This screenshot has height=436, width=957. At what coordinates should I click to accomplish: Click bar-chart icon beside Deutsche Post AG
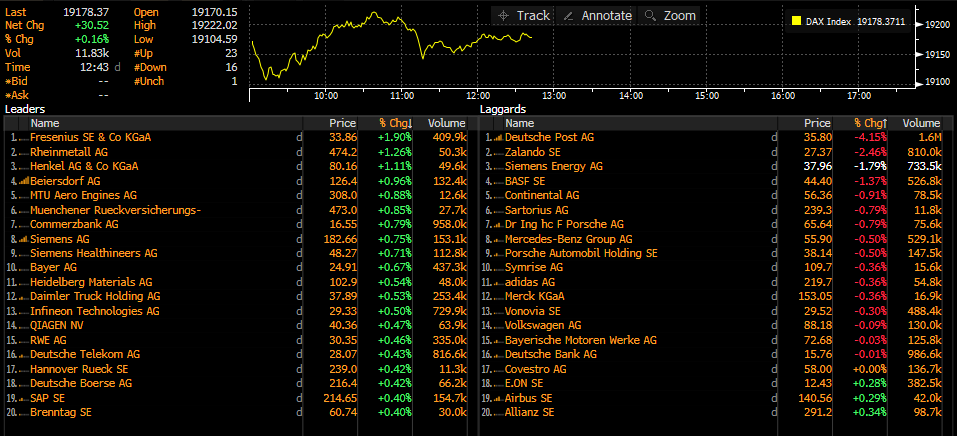click(498, 137)
